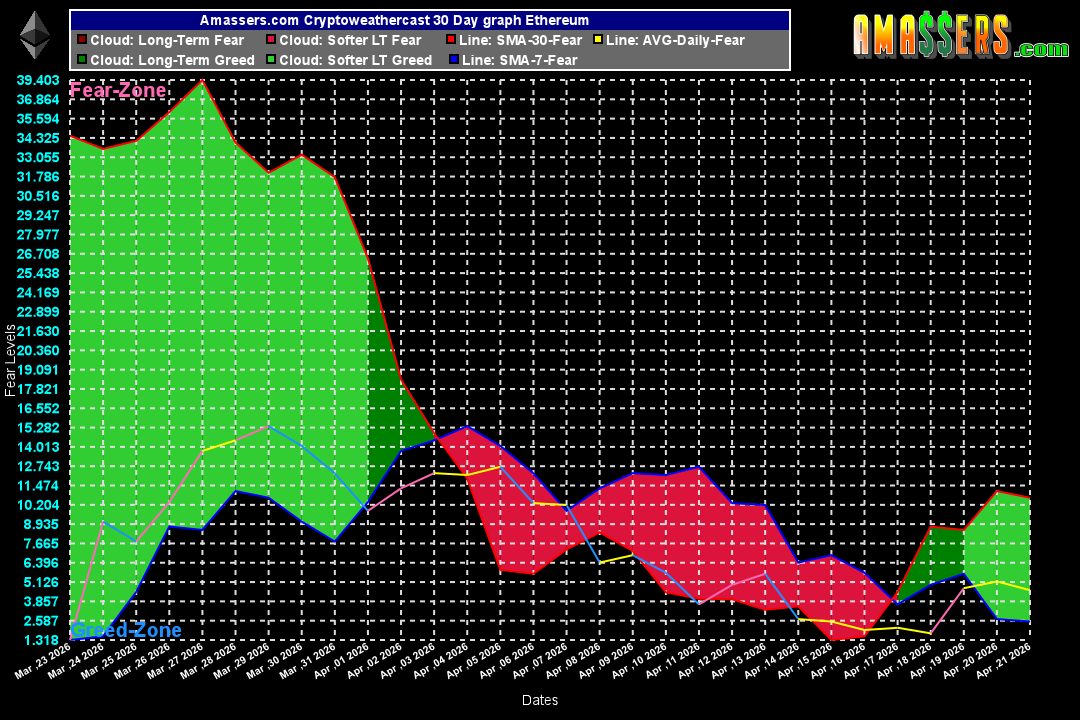Click the blue Greed-Zone label
This screenshot has width=1080, height=720.
(126, 630)
